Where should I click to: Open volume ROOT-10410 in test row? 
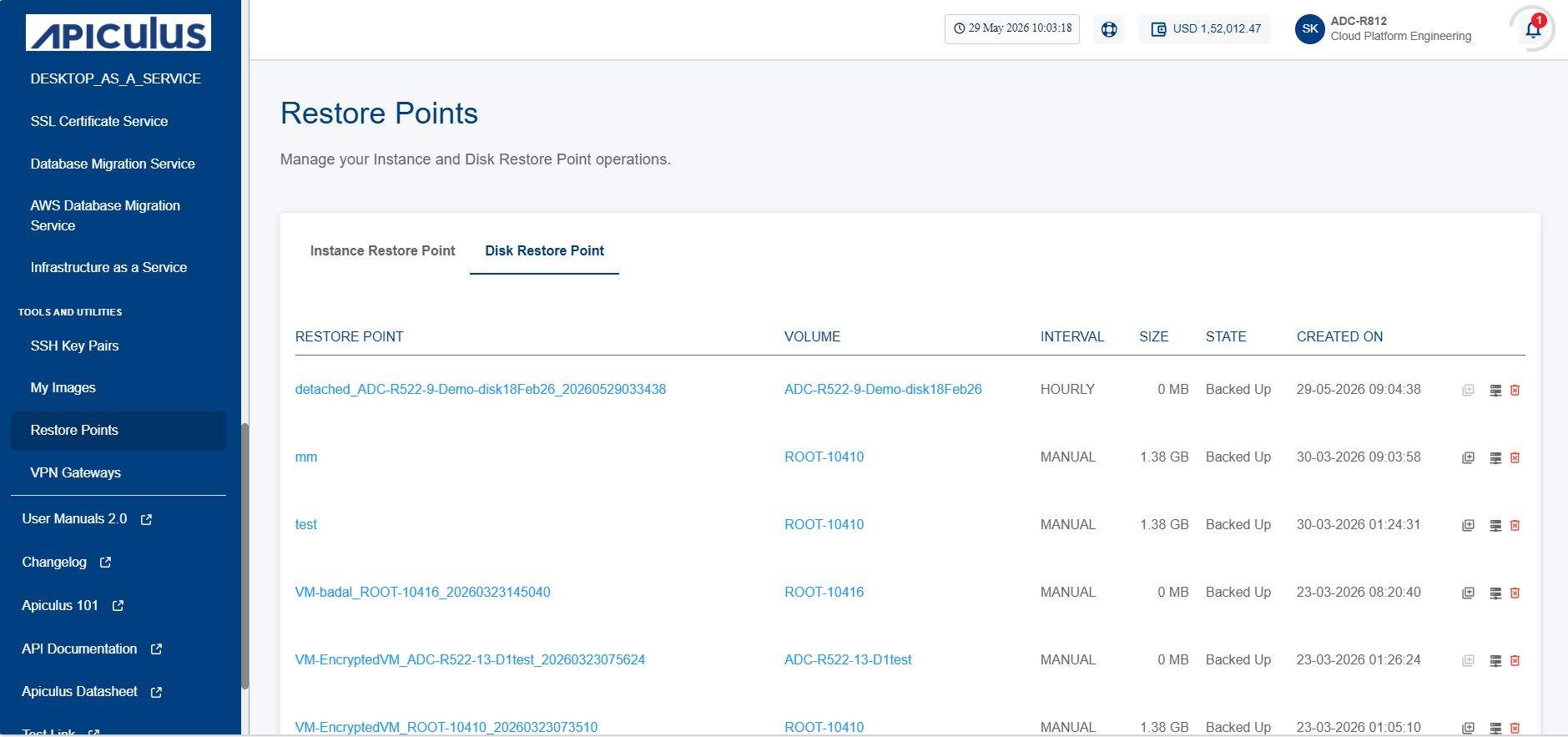coord(824,524)
